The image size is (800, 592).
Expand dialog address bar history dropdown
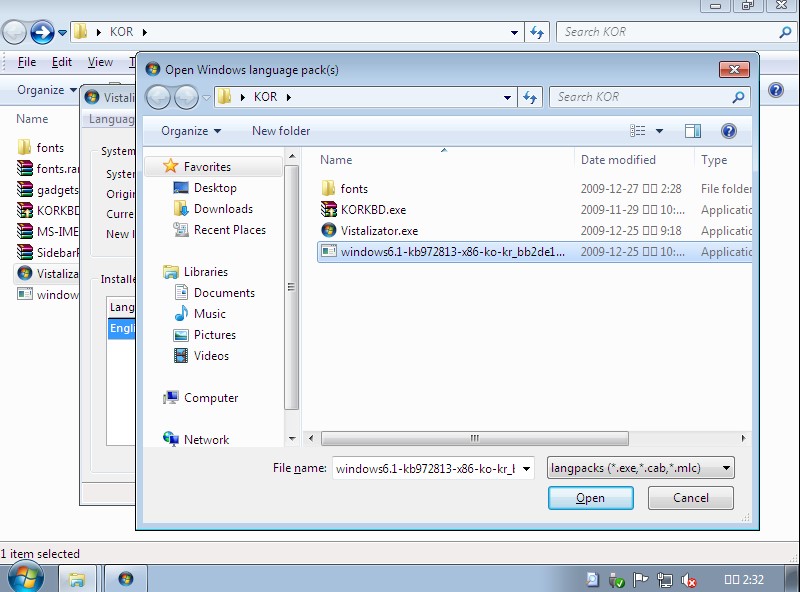pyautogui.click(x=507, y=97)
